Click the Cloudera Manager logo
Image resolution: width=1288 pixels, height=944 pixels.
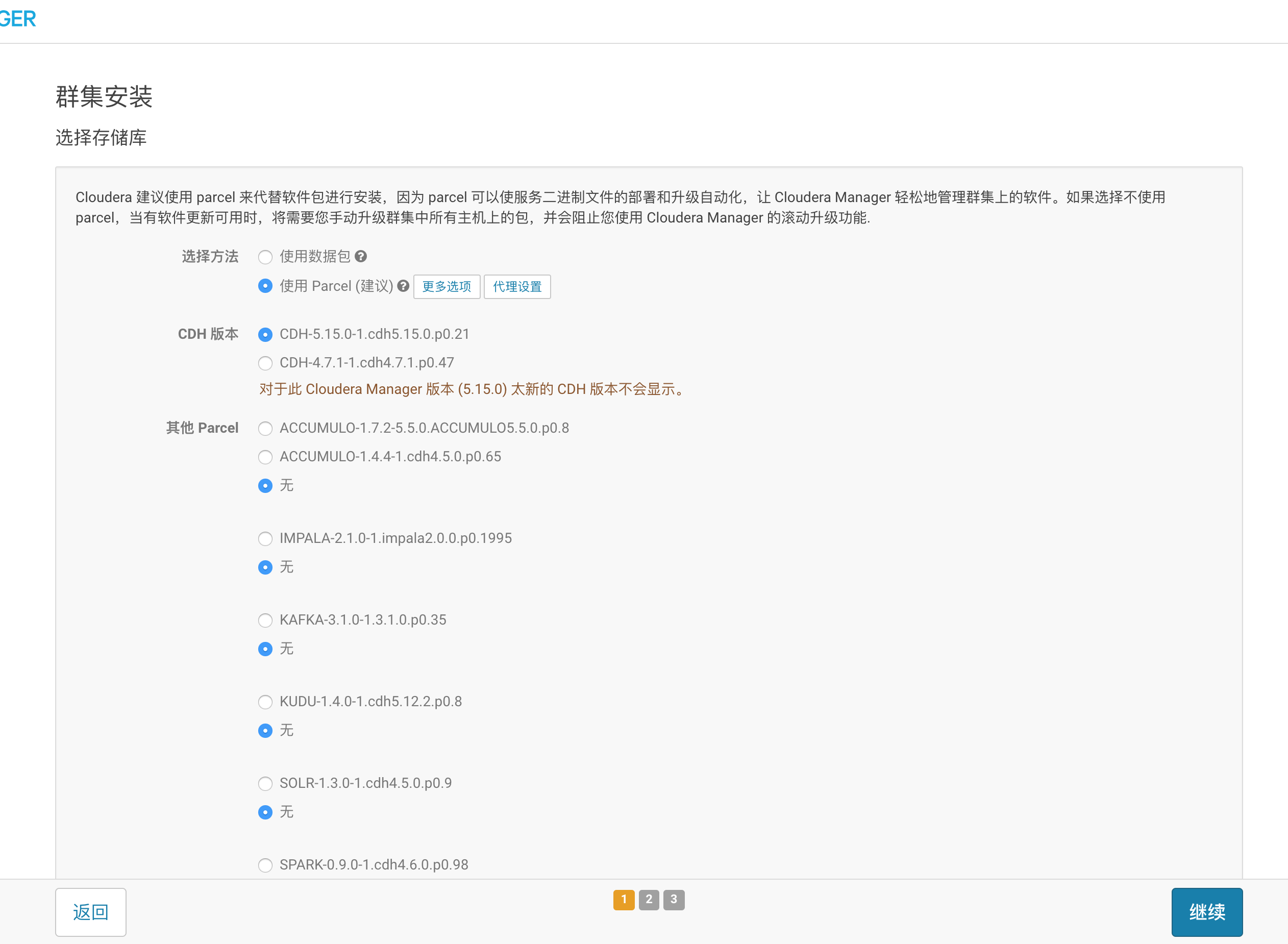click(x=17, y=19)
